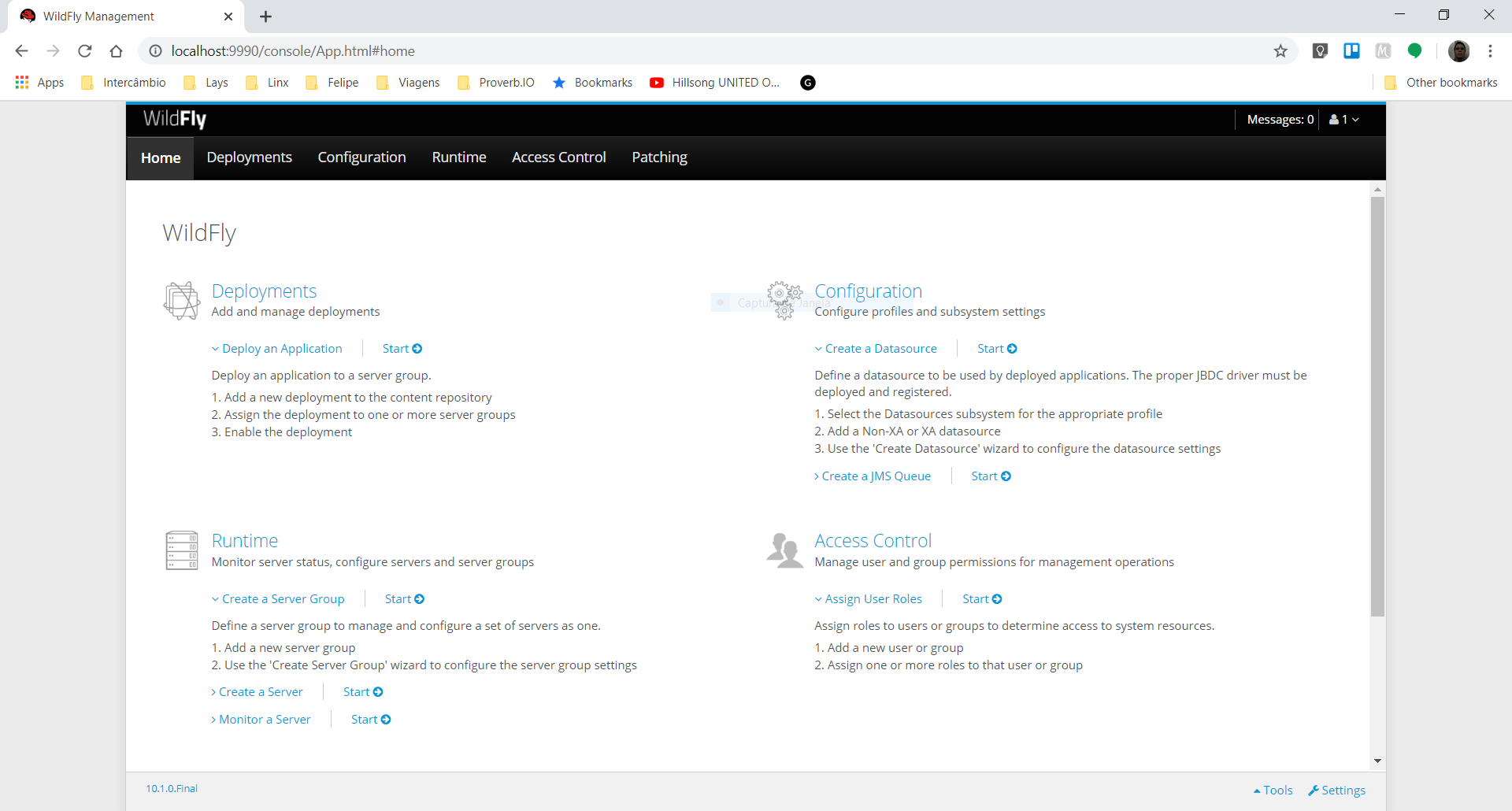Open the Configuration navigation tab

(362, 158)
